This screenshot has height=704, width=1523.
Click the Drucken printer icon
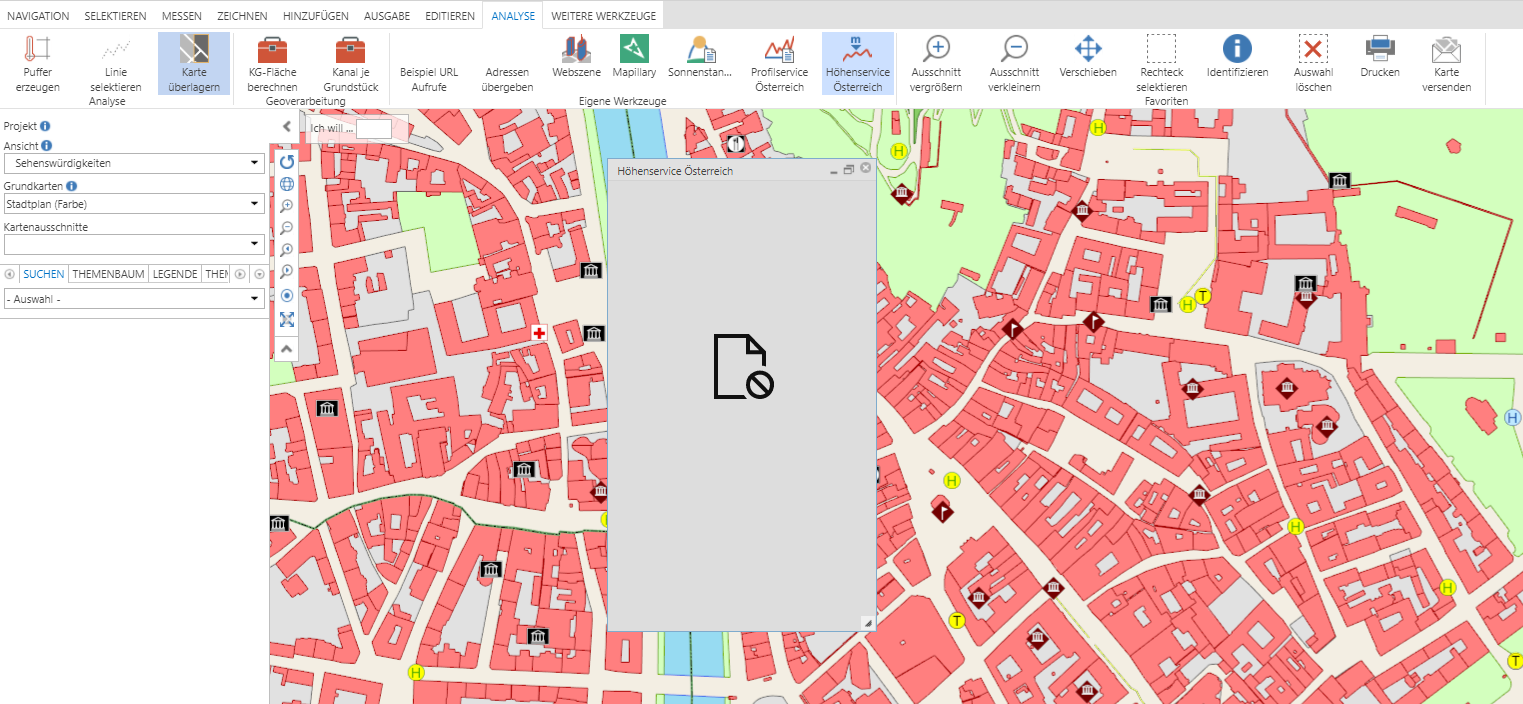(1380, 56)
